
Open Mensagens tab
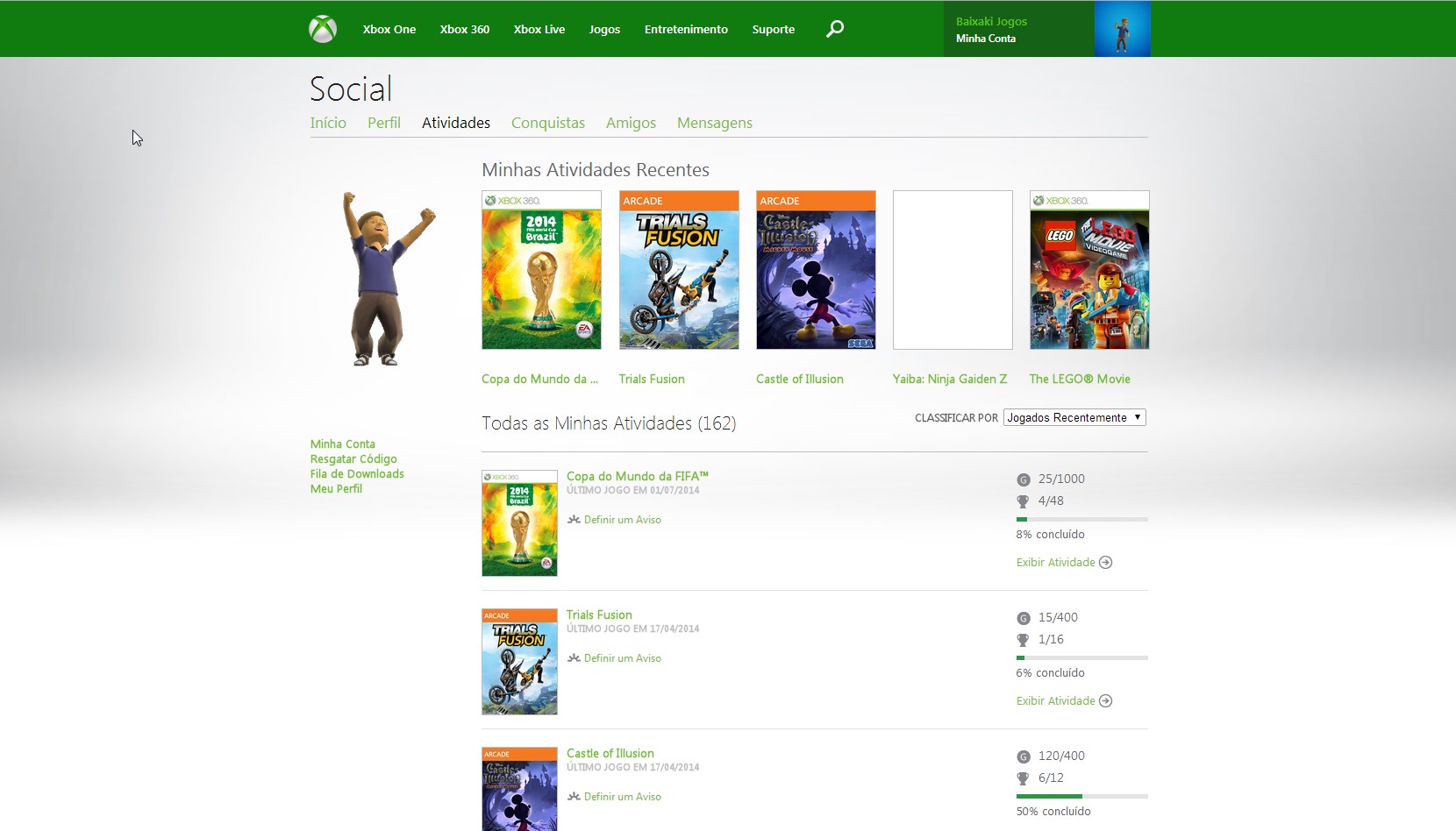point(715,123)
